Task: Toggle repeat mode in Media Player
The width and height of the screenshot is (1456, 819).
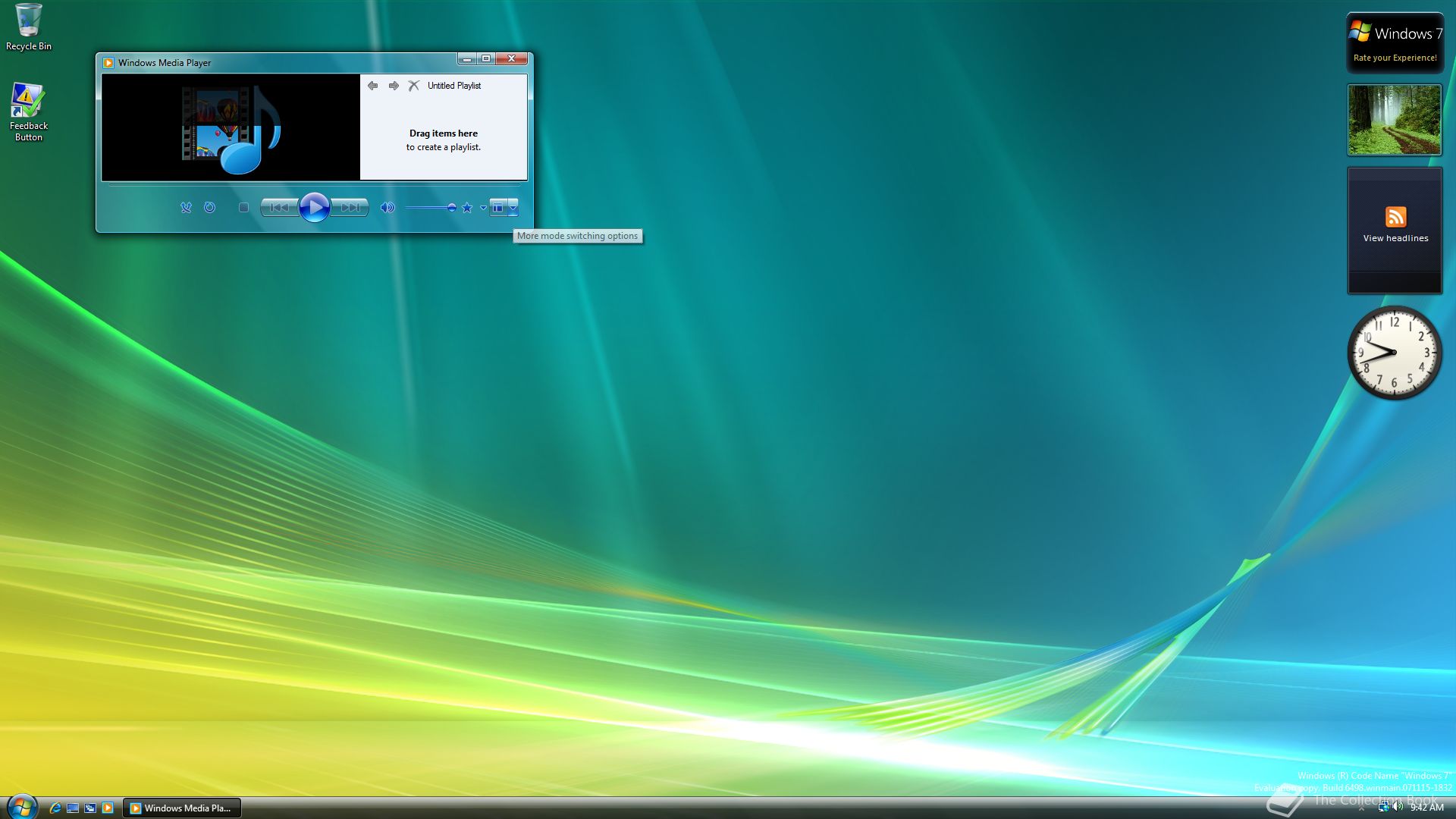Action: pos(210,207)
